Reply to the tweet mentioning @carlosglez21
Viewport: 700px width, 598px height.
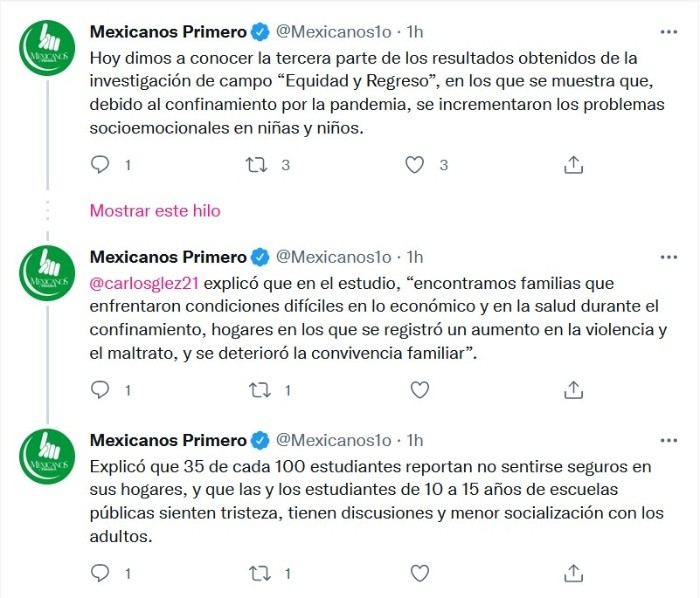pos(100,389)
